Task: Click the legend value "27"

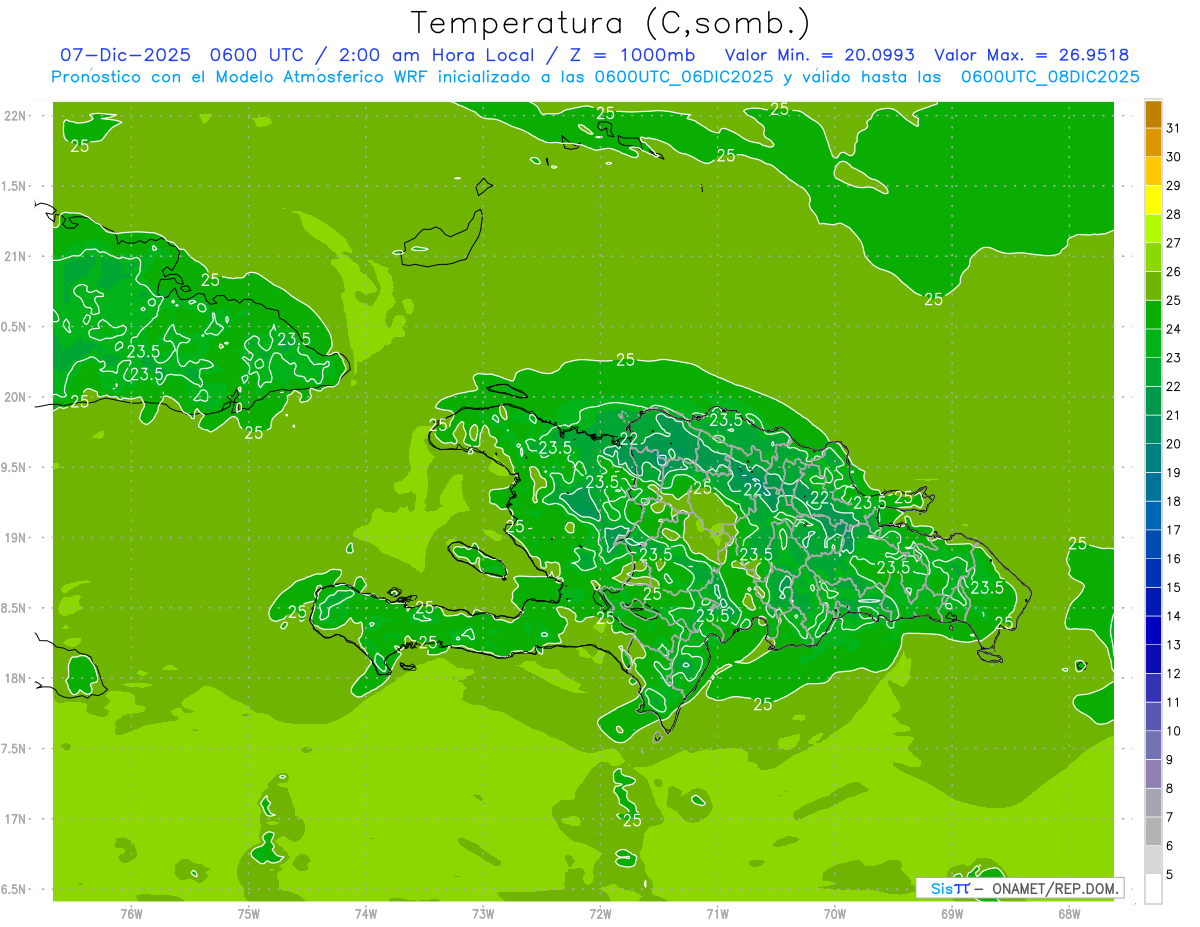Action: pos(1174,243)
